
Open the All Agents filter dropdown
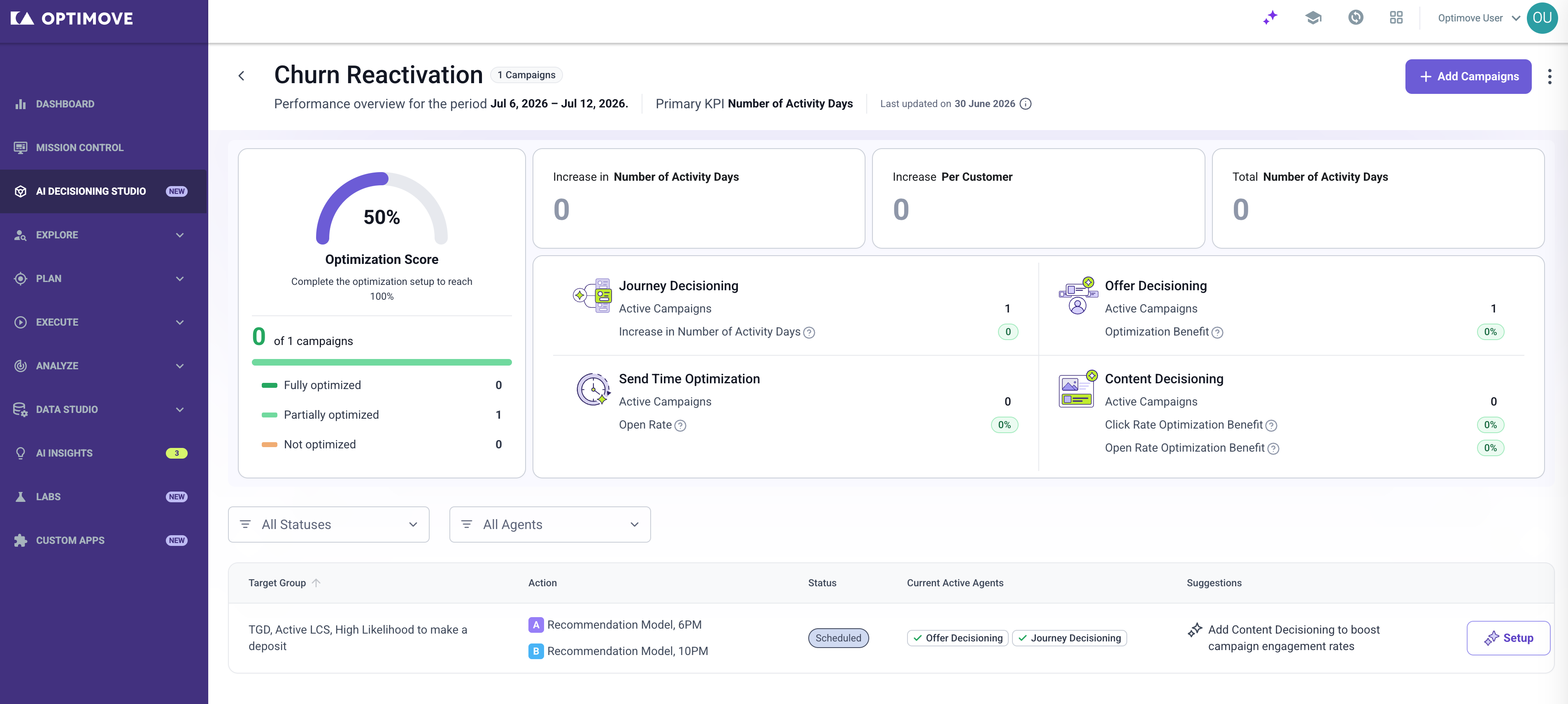pyautogui.click(x=550, y=525)
